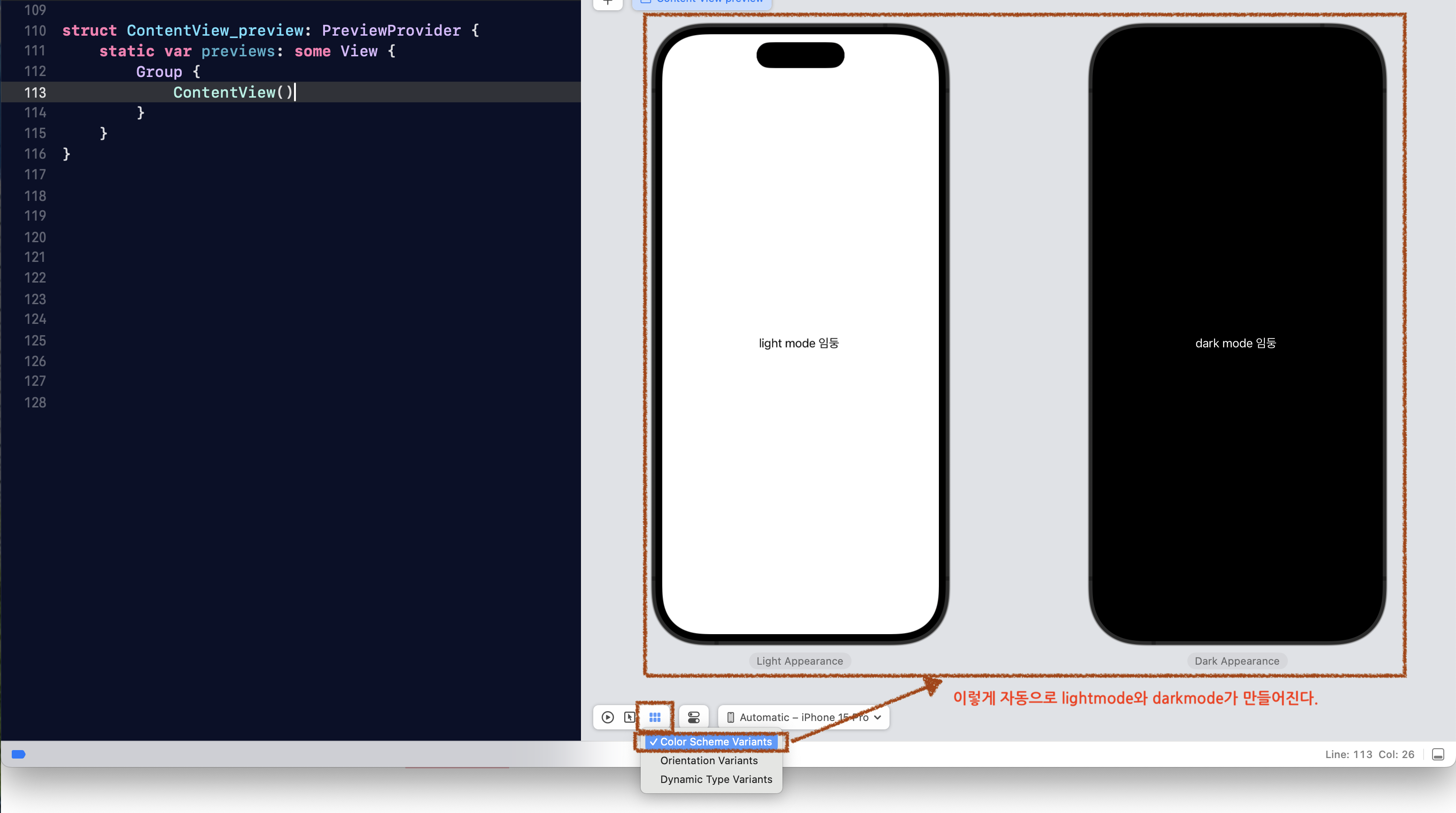Select the Selectable preview cursor icon
This screenshot has height=813, width=1456.
click(629, 717)
